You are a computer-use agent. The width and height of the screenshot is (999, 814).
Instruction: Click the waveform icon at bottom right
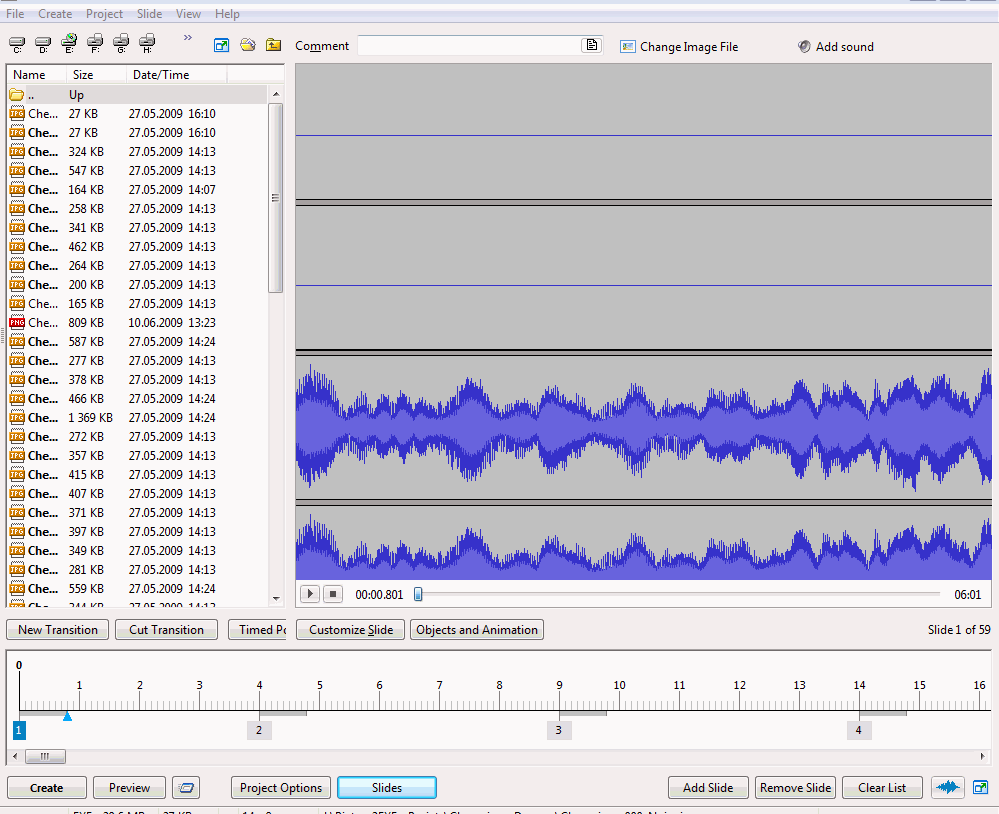point(948,787)
